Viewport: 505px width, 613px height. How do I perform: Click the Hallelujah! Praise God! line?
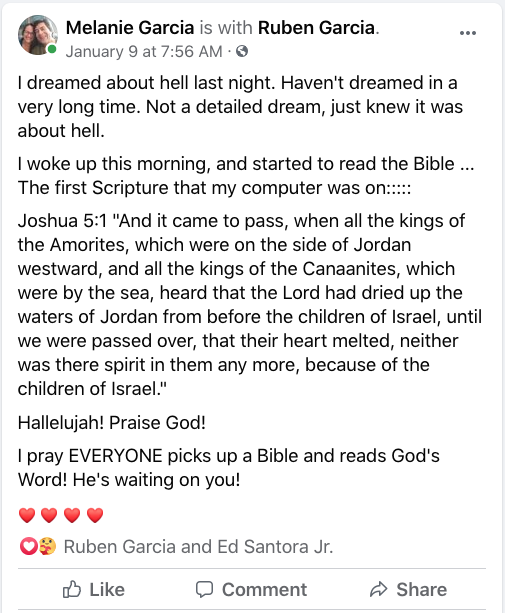112,423
